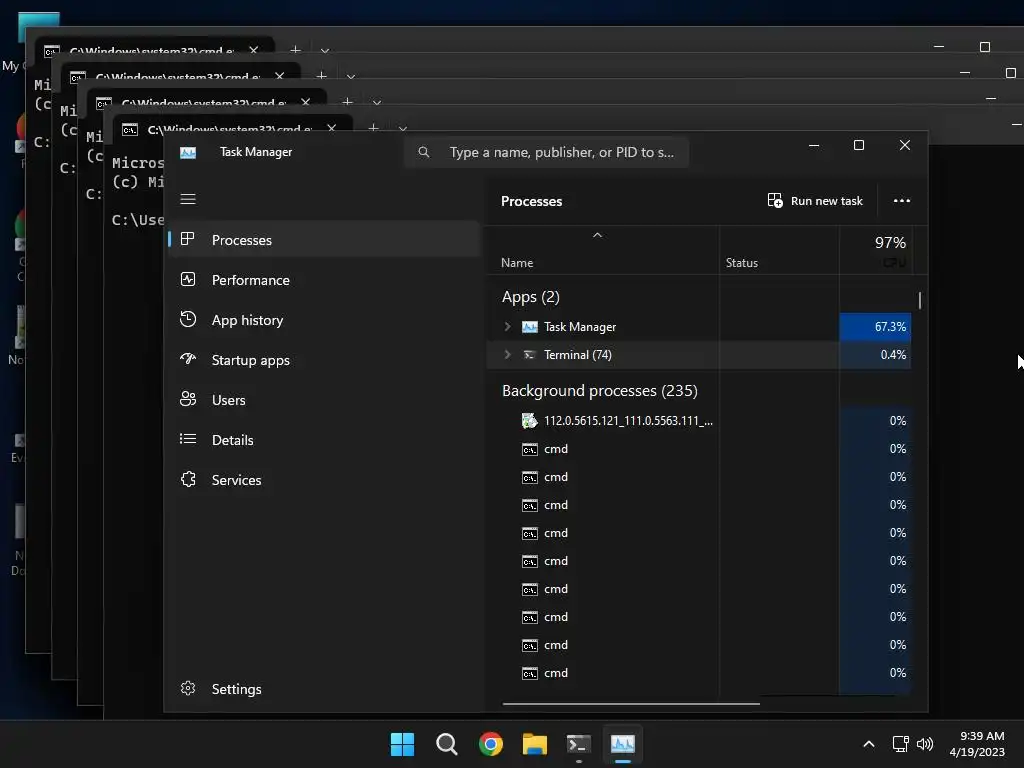Open App history page
Image resolution: width=1024 pixels, height=768 pixels.
pyautogui.click(x=324, y=320)
